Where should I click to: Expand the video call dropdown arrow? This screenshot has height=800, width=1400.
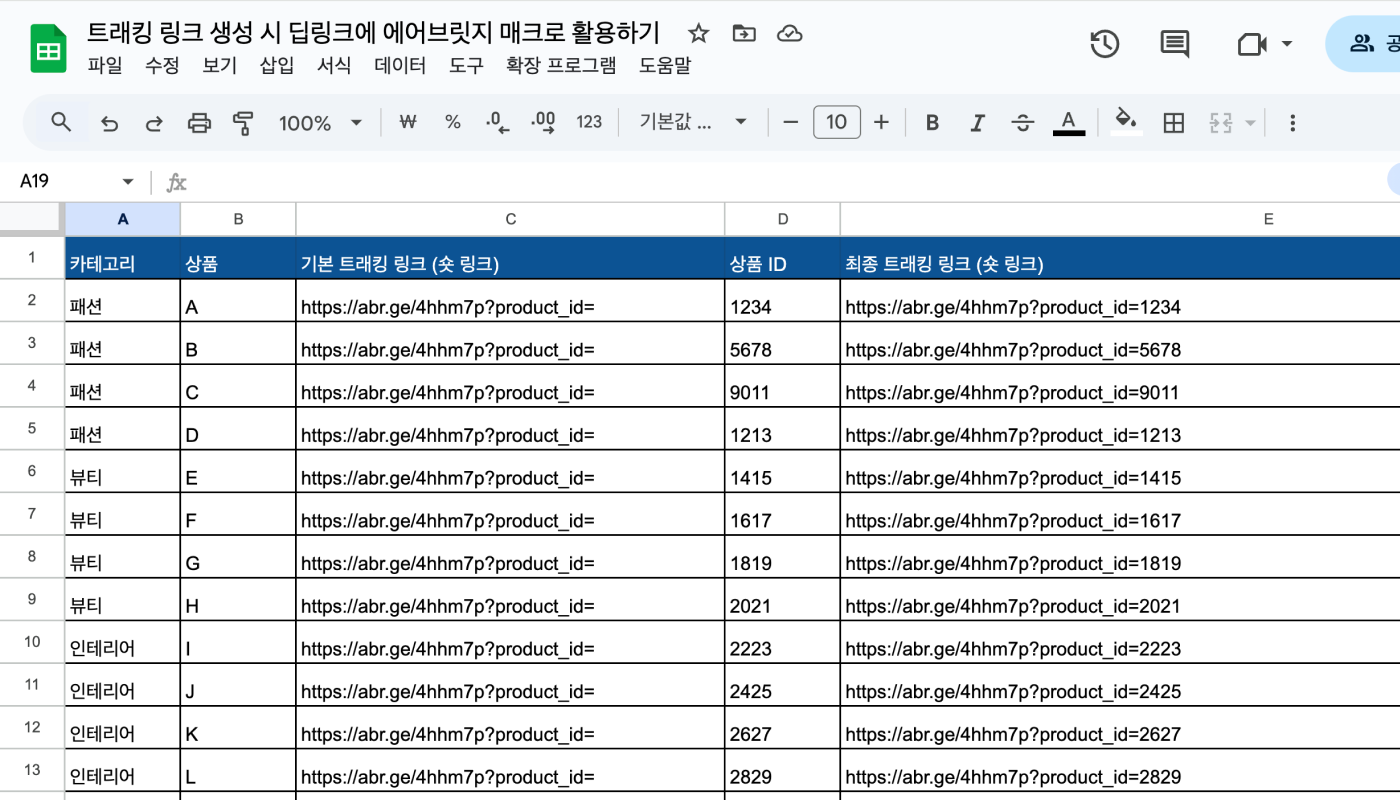[x=1287, y=44]
